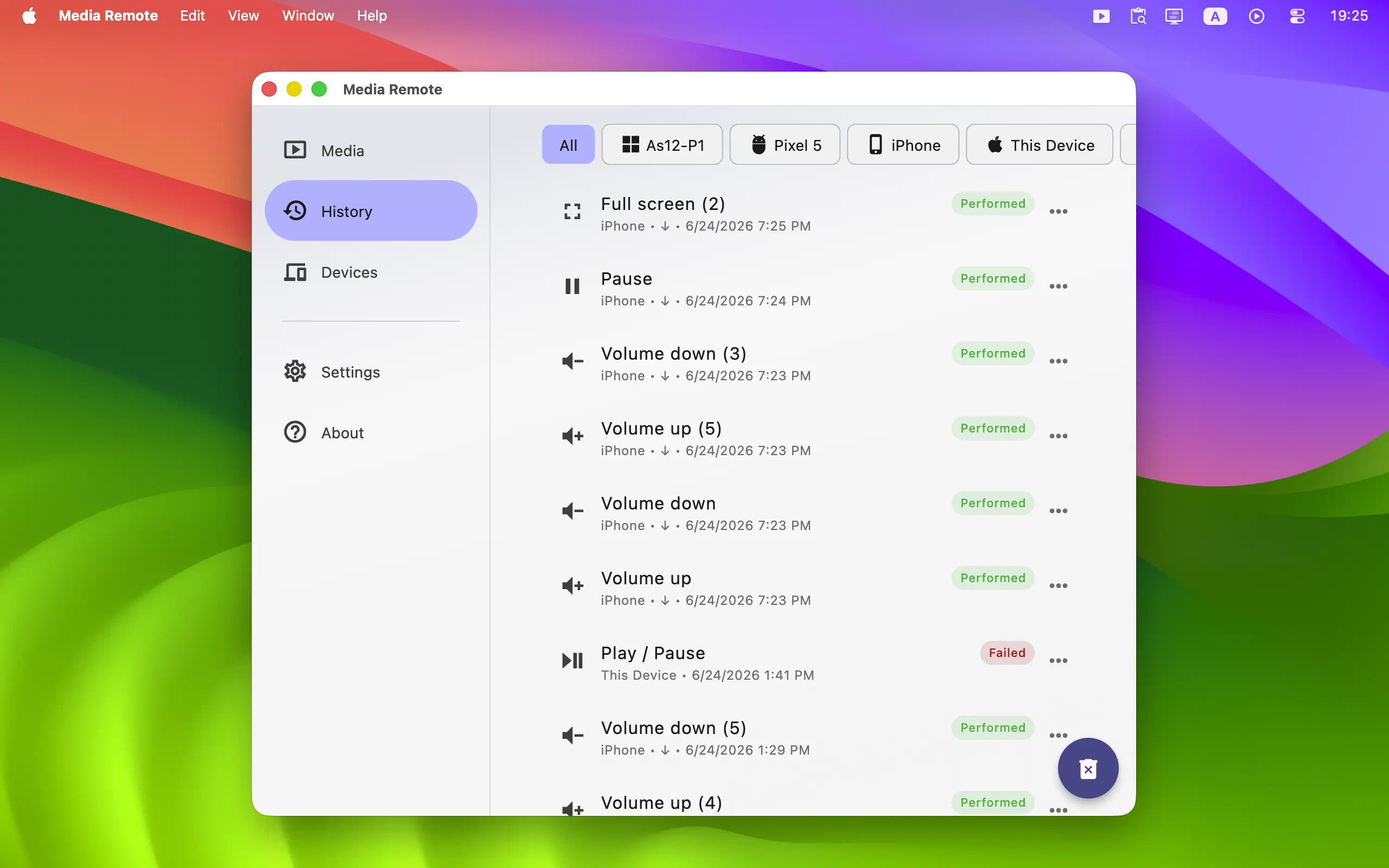1389x868 pixels.
Task: Select the Full screen (2) history title
Action: [663, 204]
